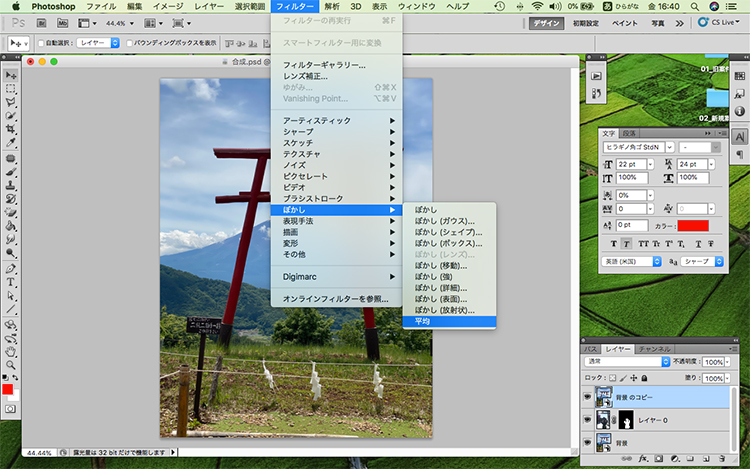Switch to the チャンネル tab
The image size is (750, 469).
click(654, 349)
